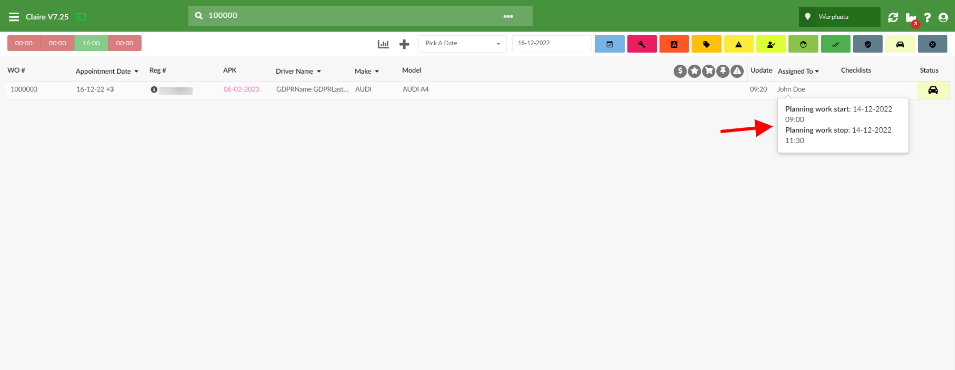The image size is (955, 370).
Task: Open the bar chart statistics icon
Action: (383, 44)
